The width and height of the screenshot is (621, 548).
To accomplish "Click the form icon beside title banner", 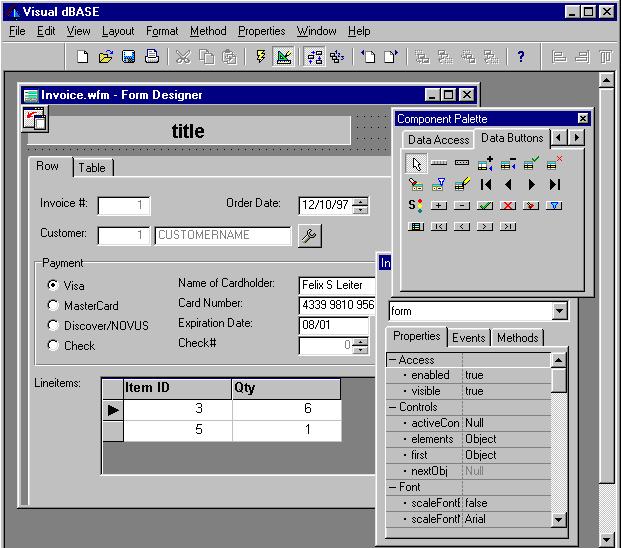I will (35, 118).
